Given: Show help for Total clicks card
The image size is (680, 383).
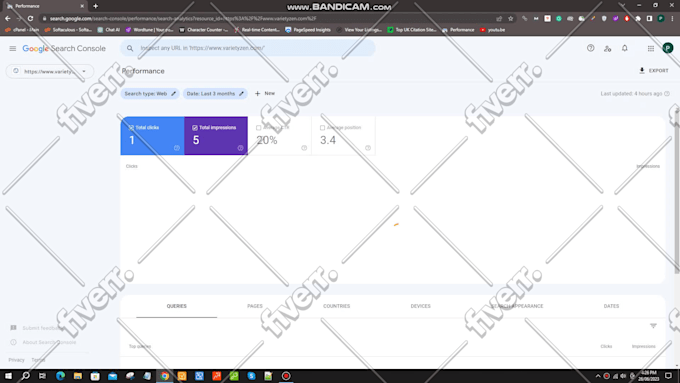Looking at the screenshot, I should (x=177, y=148).
